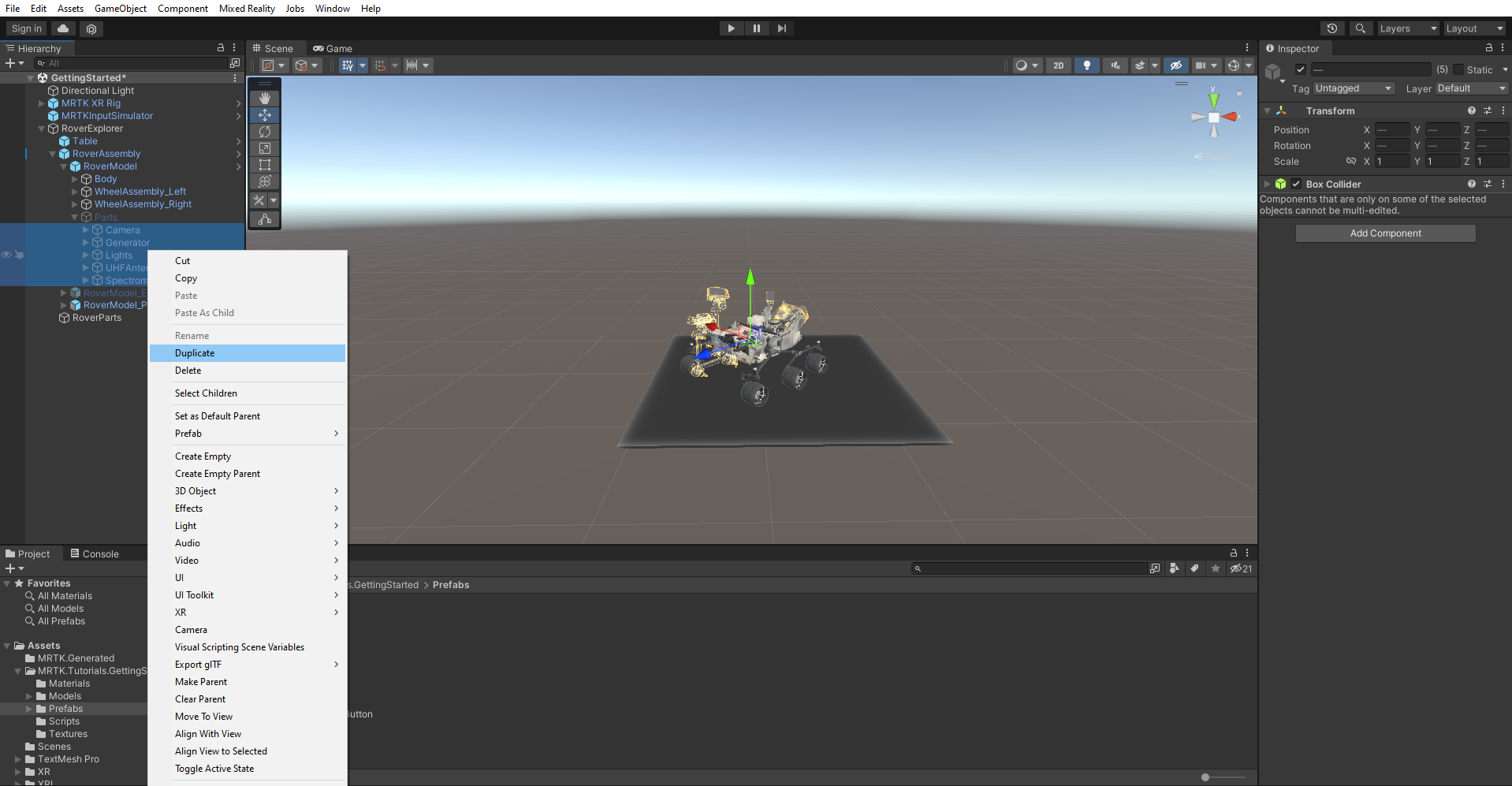Click the Step forward button
The width and height of the screenshot is (1512, 786).
point(782,28)
